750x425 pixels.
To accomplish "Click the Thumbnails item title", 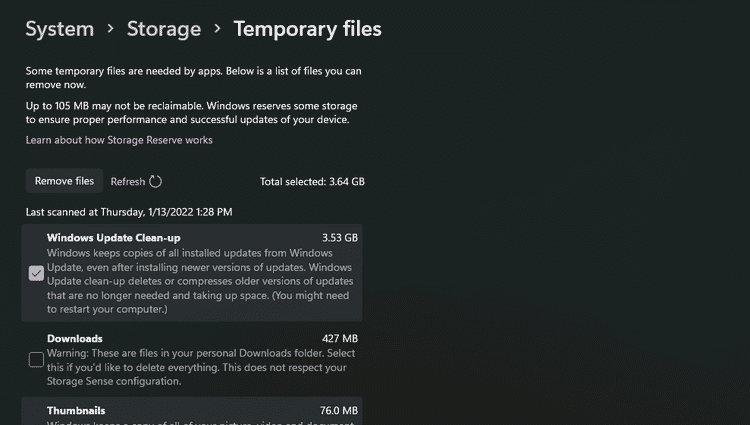I will tap(76, 410).
